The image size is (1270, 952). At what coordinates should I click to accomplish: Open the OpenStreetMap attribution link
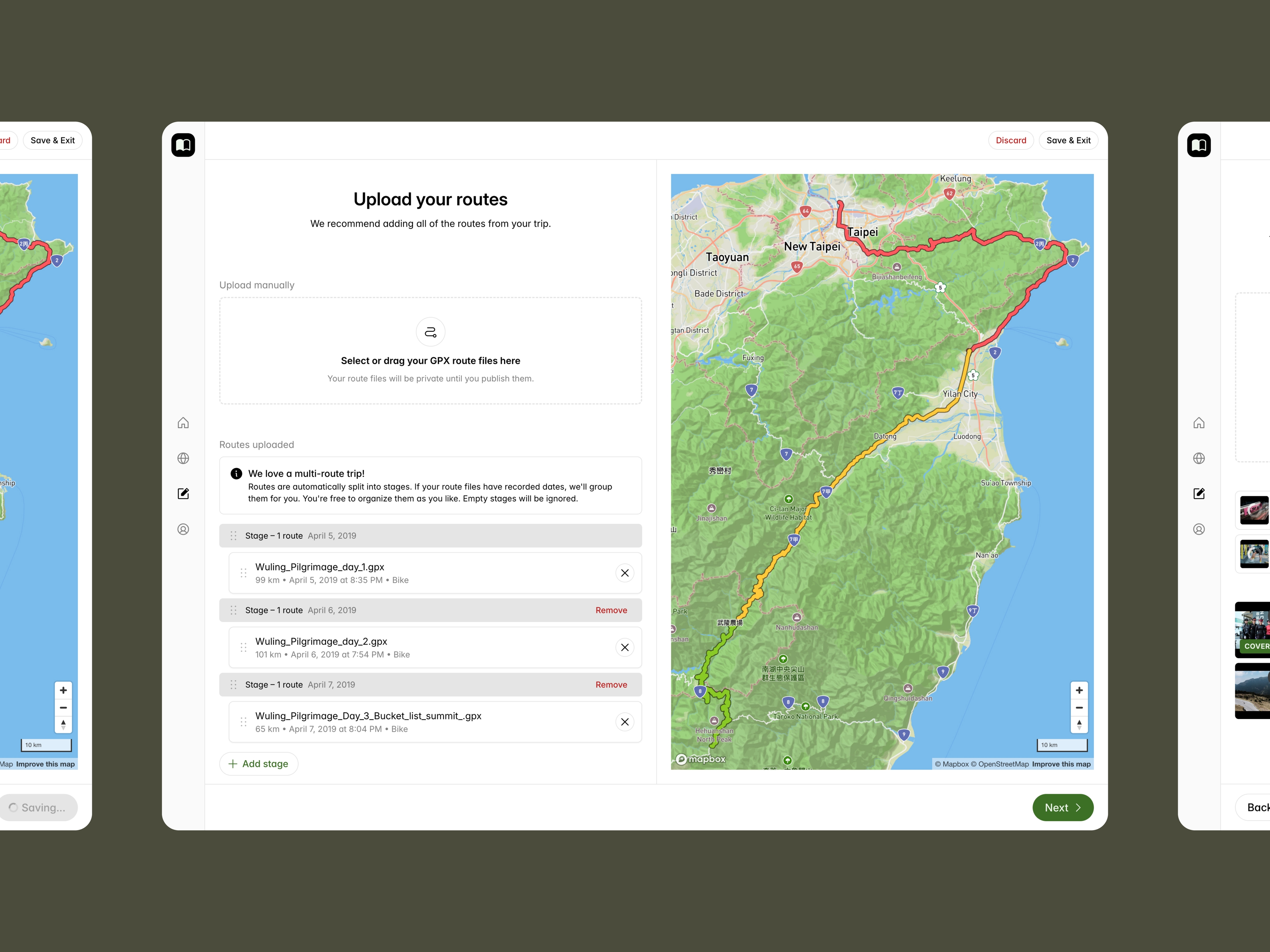coord(999,764)
